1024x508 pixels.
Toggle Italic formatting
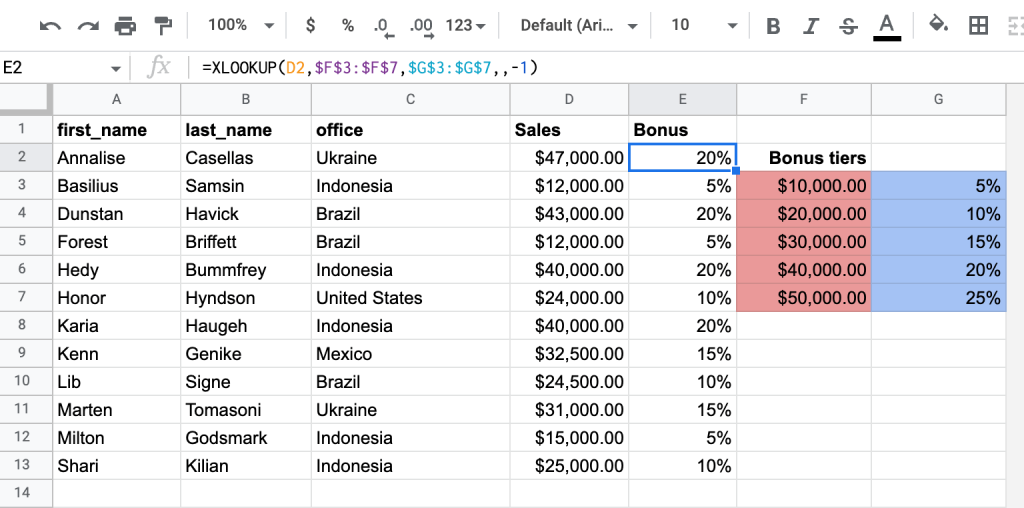click(810, 26)
